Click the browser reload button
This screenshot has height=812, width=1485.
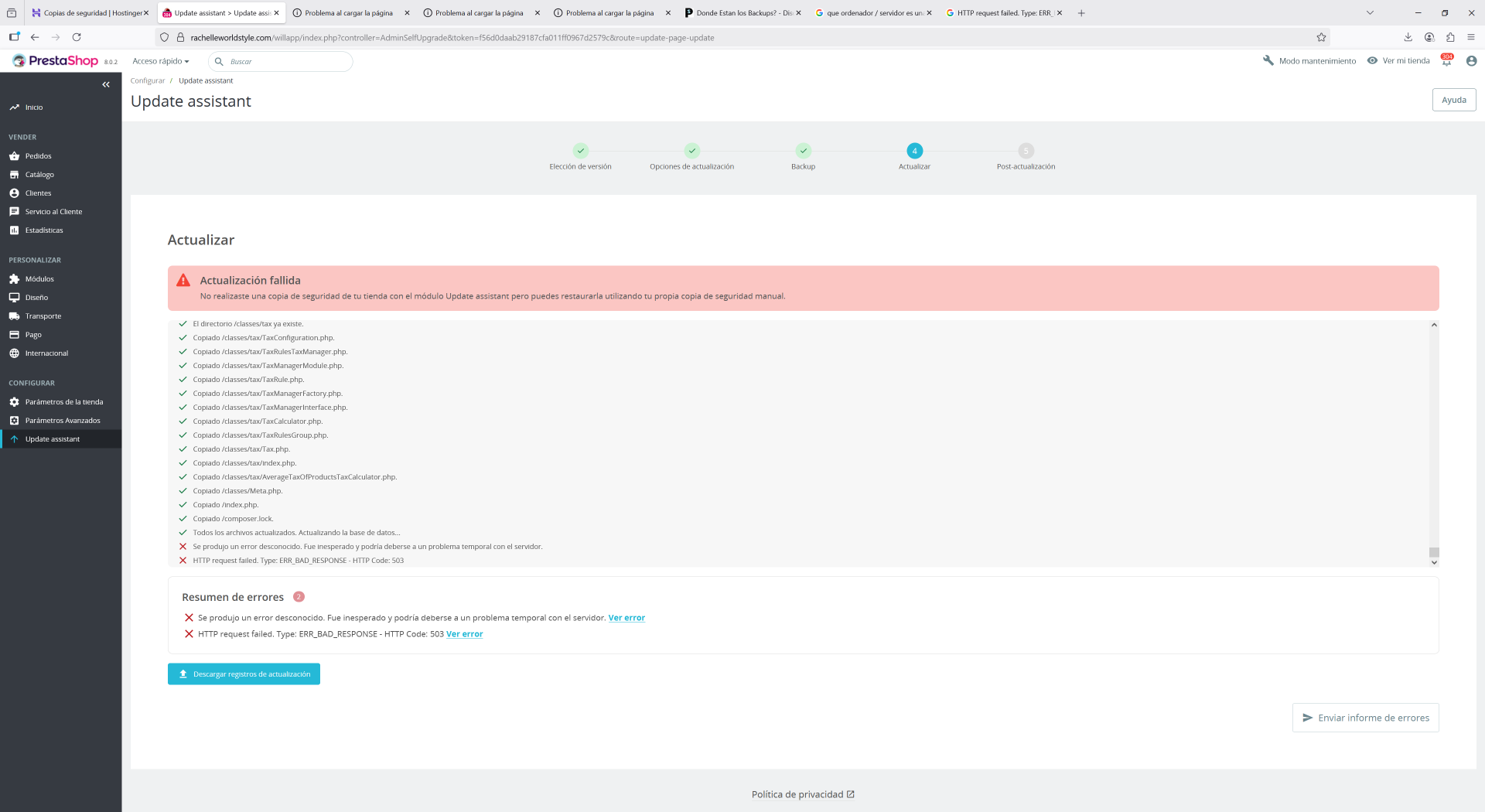tap(77, 37)
